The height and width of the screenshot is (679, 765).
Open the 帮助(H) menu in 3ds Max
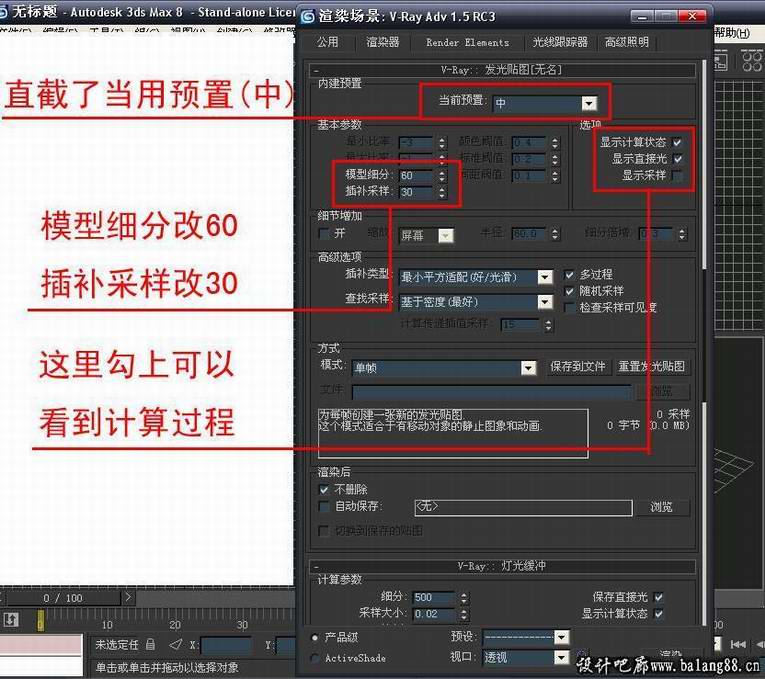(732, 33)
